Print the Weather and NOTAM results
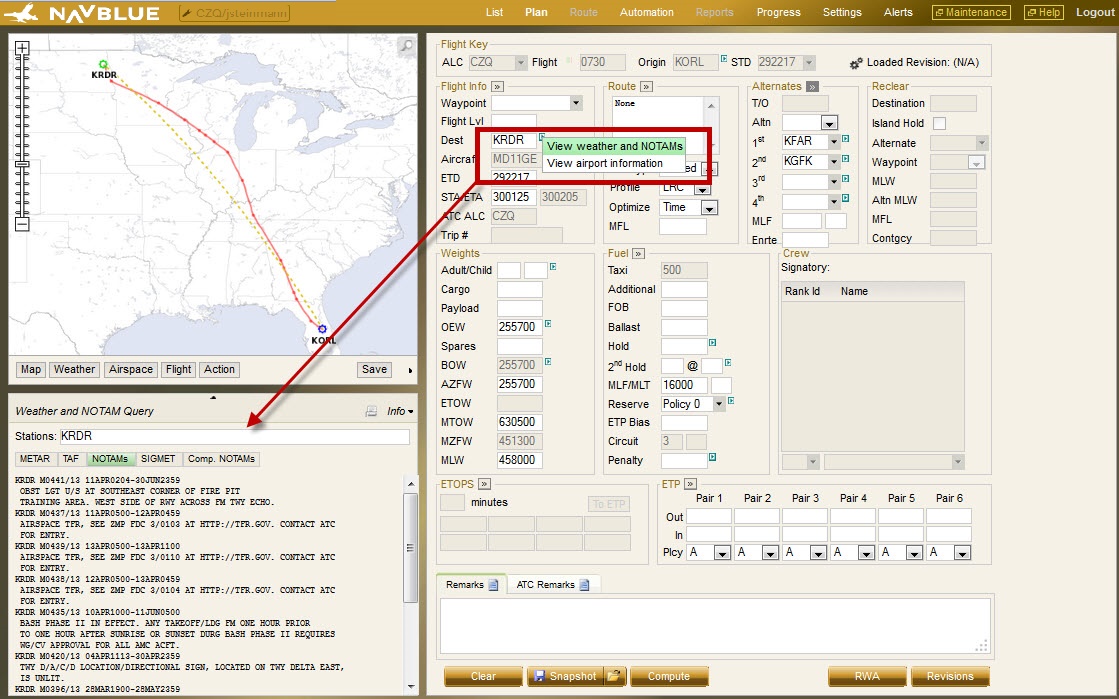This screenshot has width=1119, height=699. tap(371, 410)
